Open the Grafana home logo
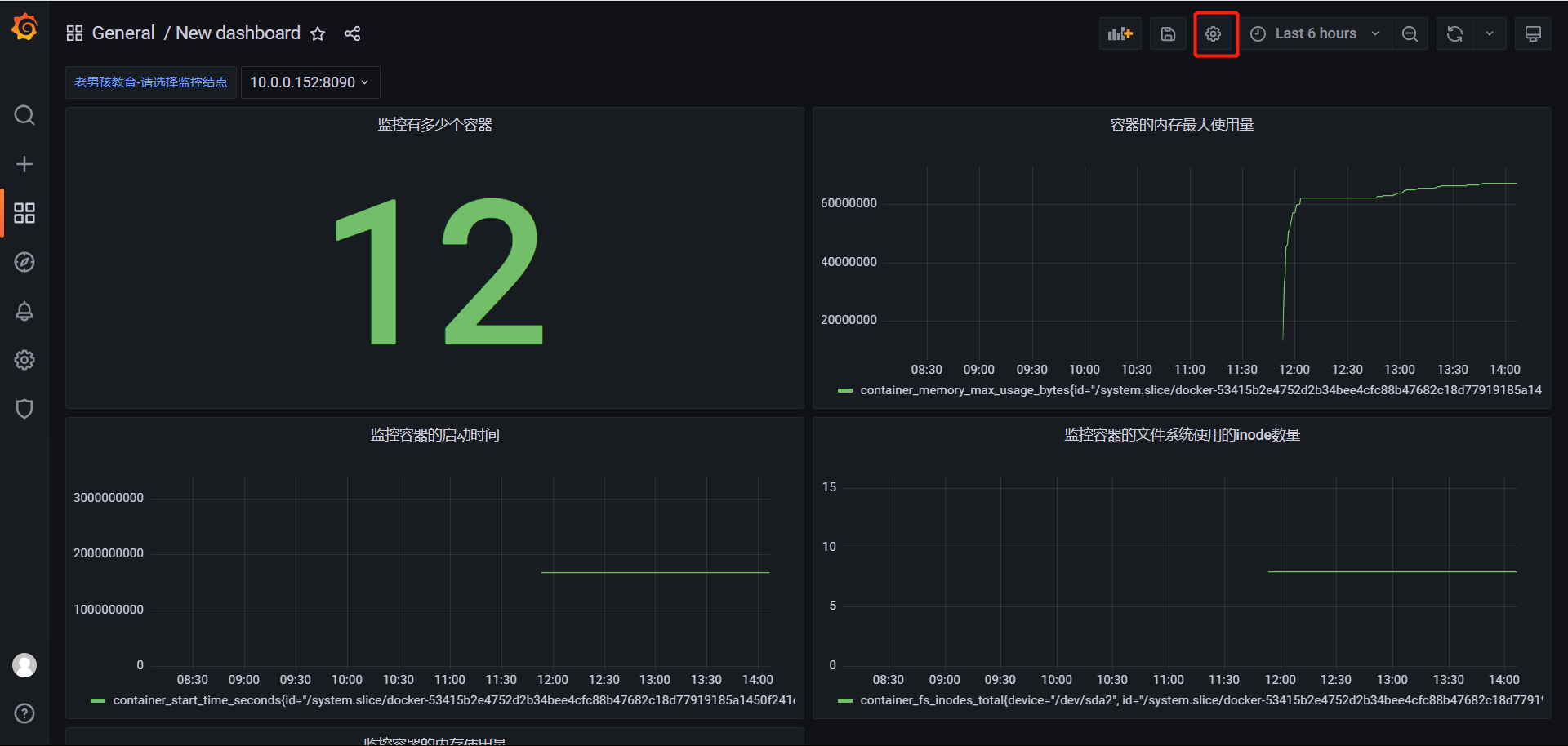This screenshot has width=1568, height=746. click(24, 27)
